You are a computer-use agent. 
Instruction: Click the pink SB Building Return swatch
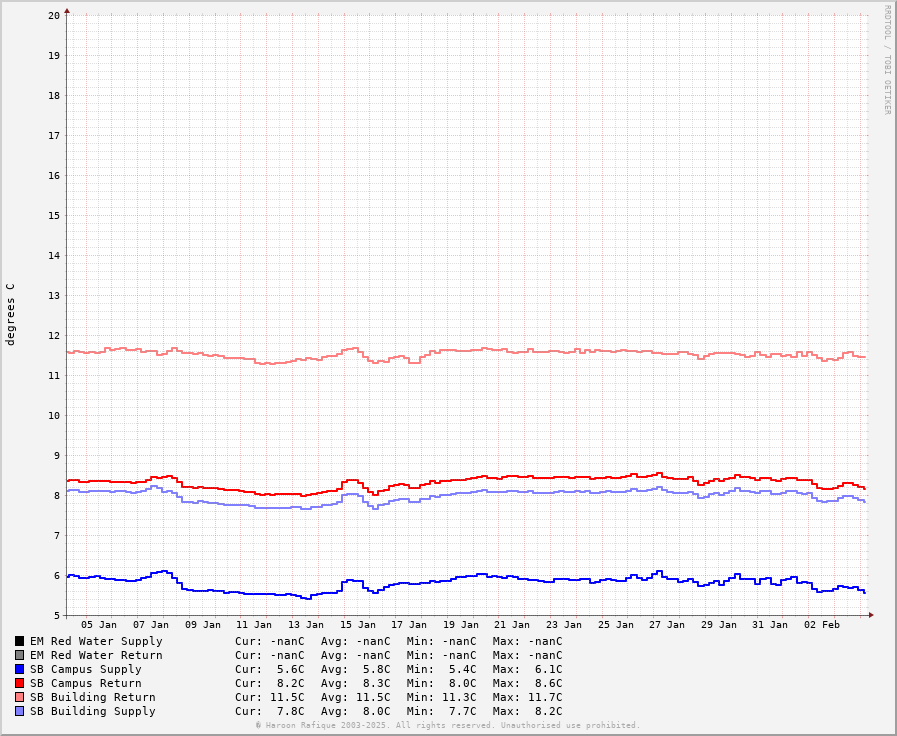pyautogui.click(x=19, y=697)
